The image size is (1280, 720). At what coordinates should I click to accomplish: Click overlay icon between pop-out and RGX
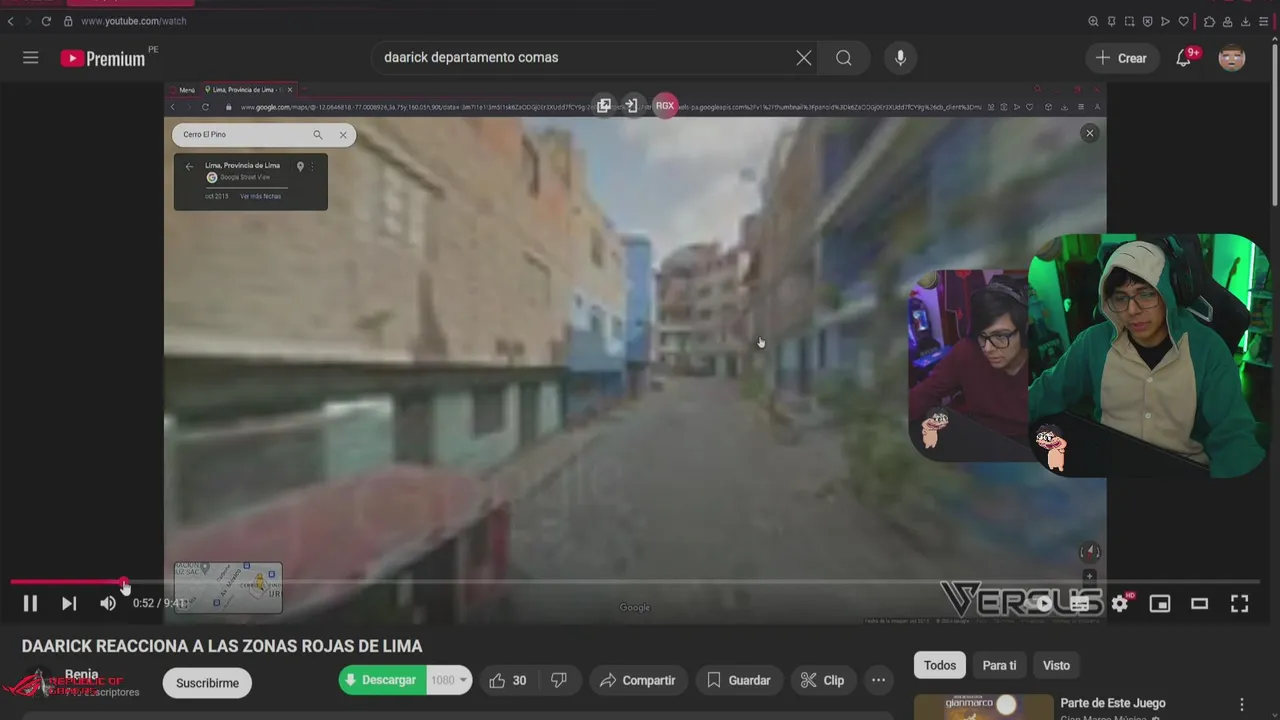(x=631, y=106)
